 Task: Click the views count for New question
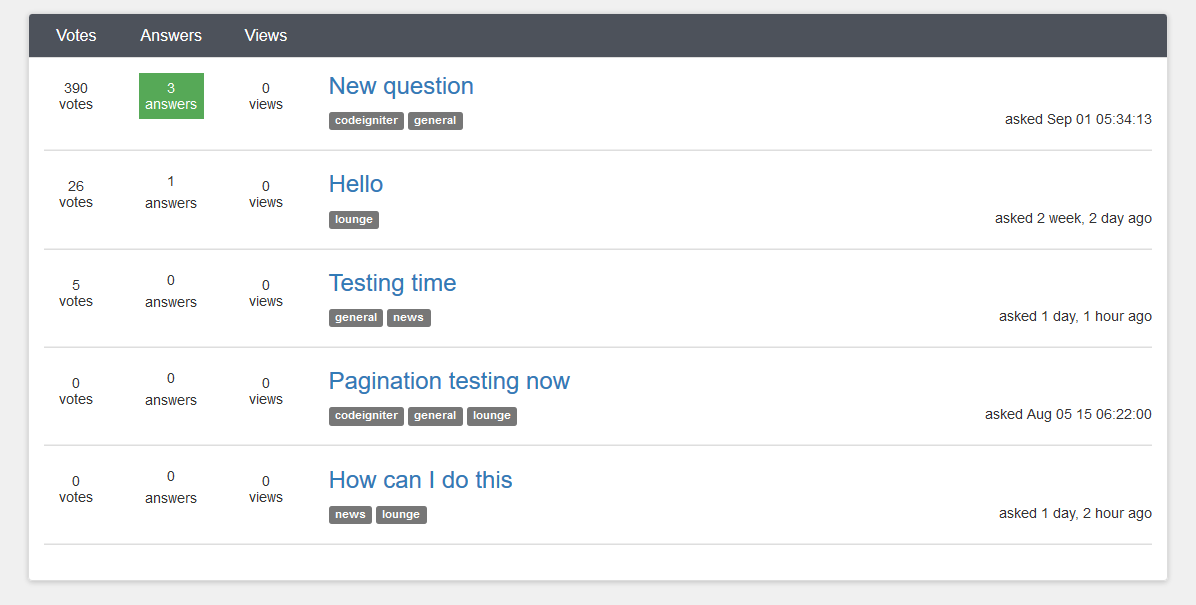(x=265, y=96)
